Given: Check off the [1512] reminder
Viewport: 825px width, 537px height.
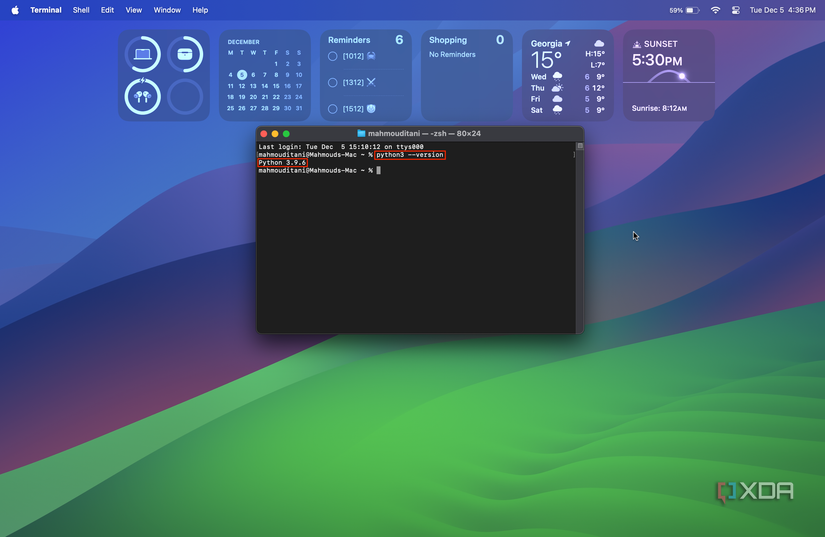Looking at the screenshot, I should (x=333, y=108).
